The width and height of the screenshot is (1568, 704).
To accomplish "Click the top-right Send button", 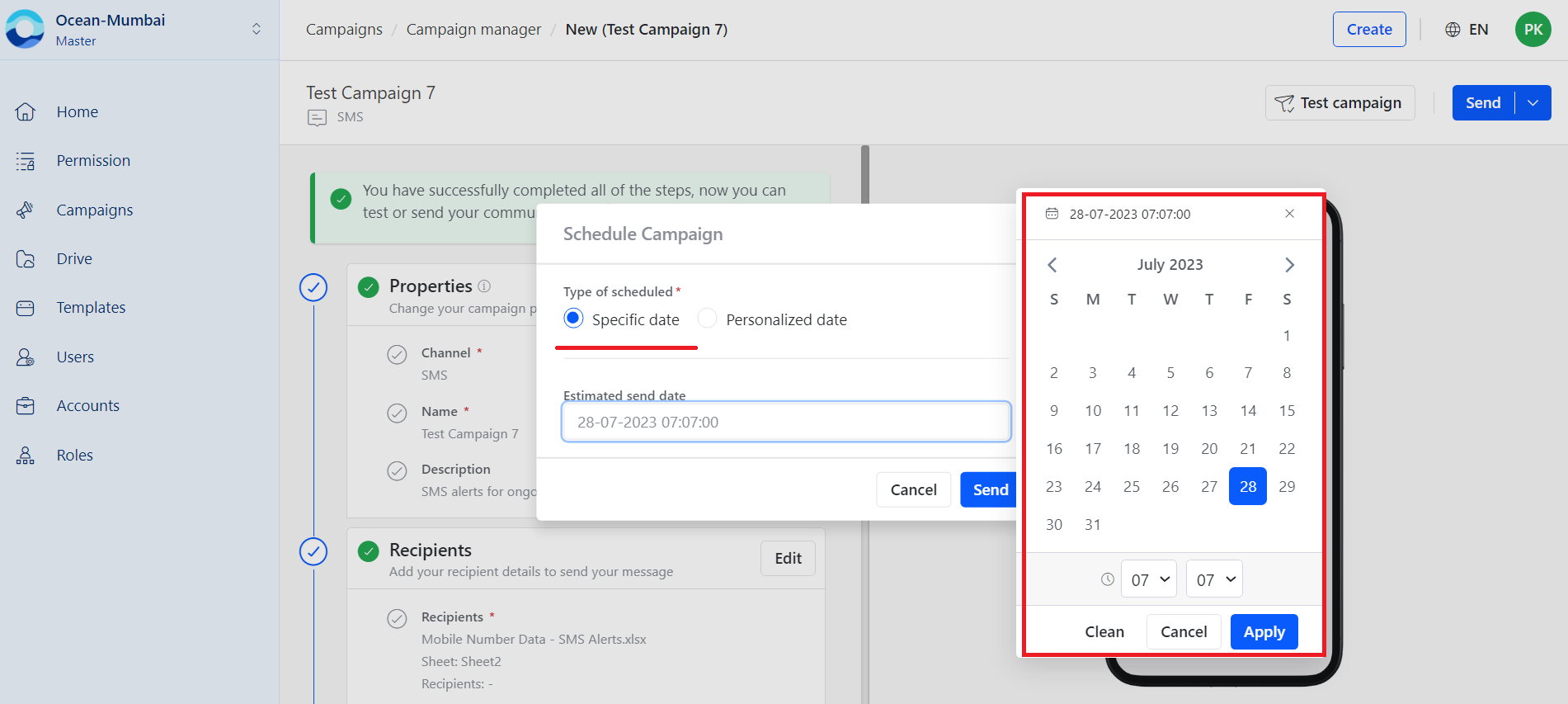I will coord(1483,103).
